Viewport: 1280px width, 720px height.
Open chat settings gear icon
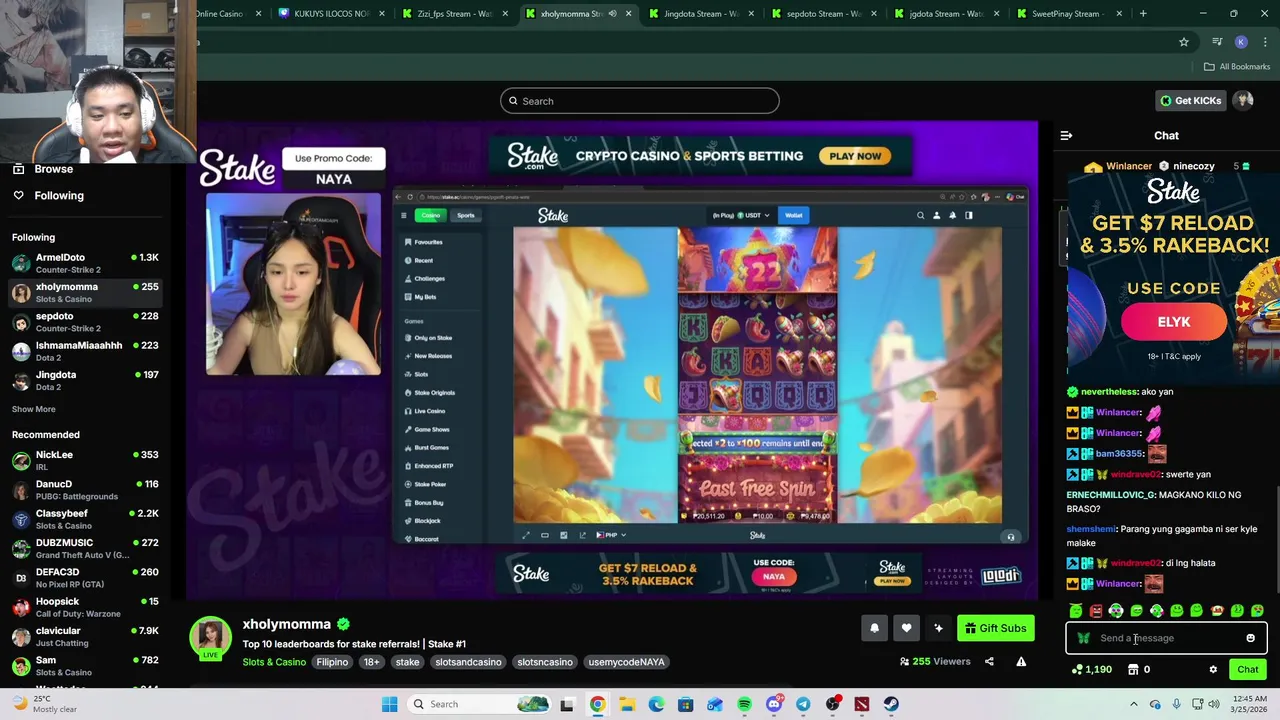(1213, 670)
